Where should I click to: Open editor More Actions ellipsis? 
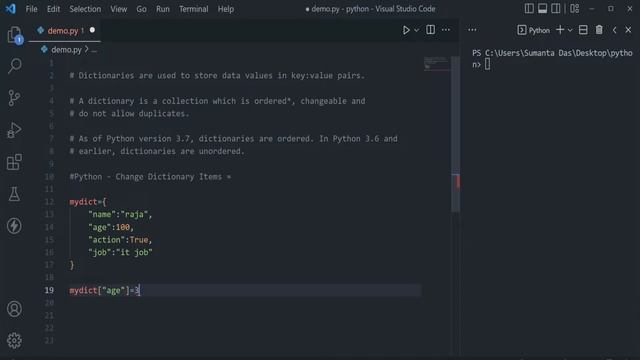pyautogui.click(x=446, y=30)
